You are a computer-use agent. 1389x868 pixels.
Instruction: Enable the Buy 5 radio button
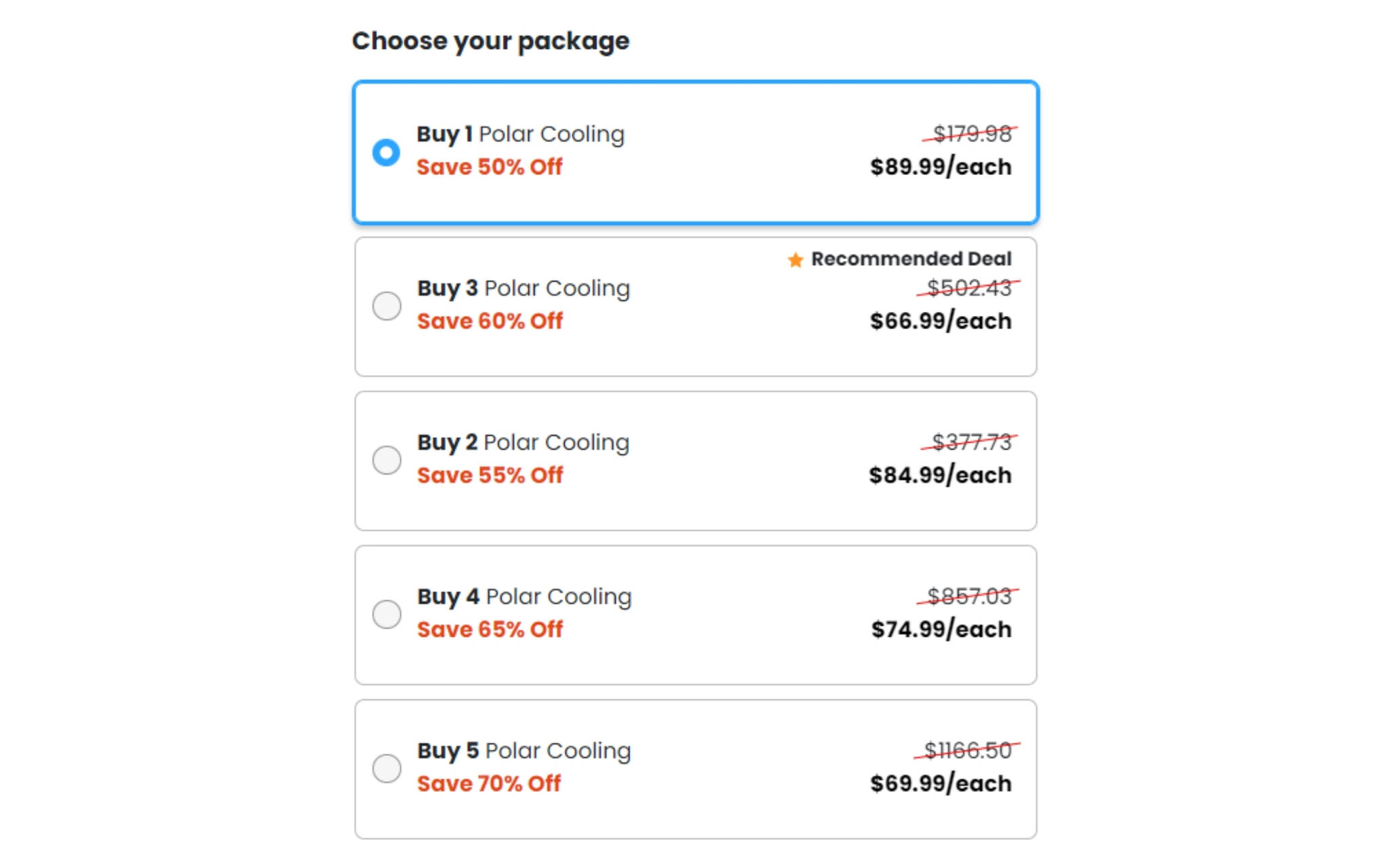(x=387, y=768)
